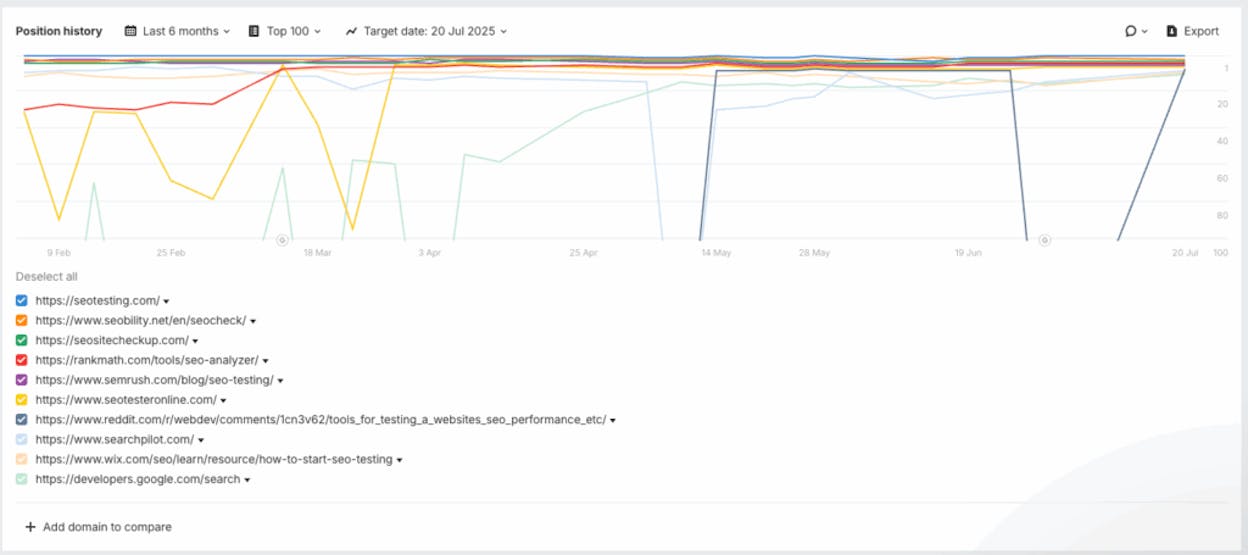Uncheck the developers.google.com search checkbox
The width and height of the screenshot is (1248, 555).
(22, 480)
